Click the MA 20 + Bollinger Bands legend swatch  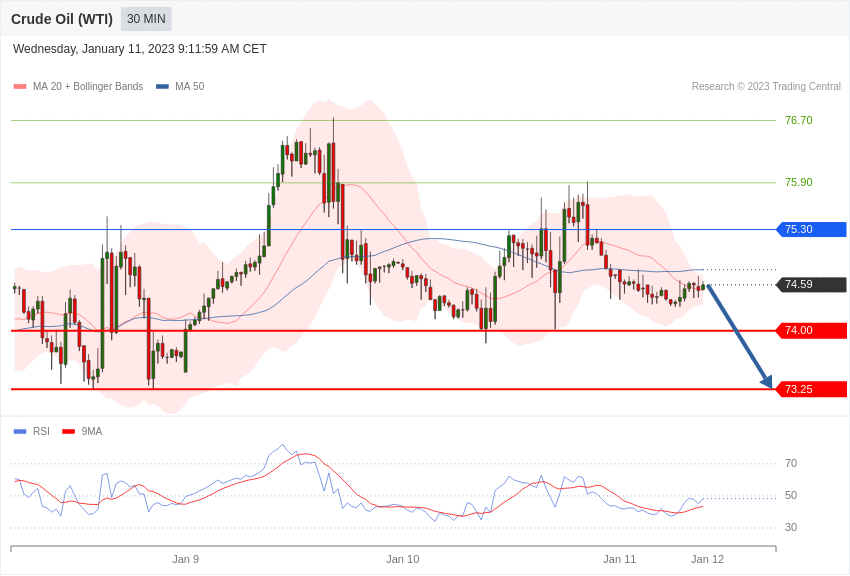click(x=20, y=86)
